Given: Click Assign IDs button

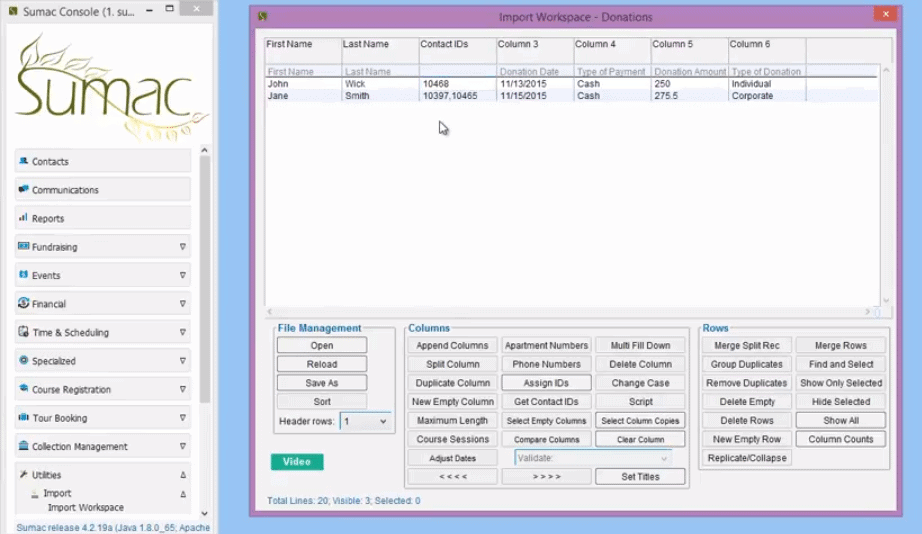Looking at the screenshot, I should pos(546,383).
